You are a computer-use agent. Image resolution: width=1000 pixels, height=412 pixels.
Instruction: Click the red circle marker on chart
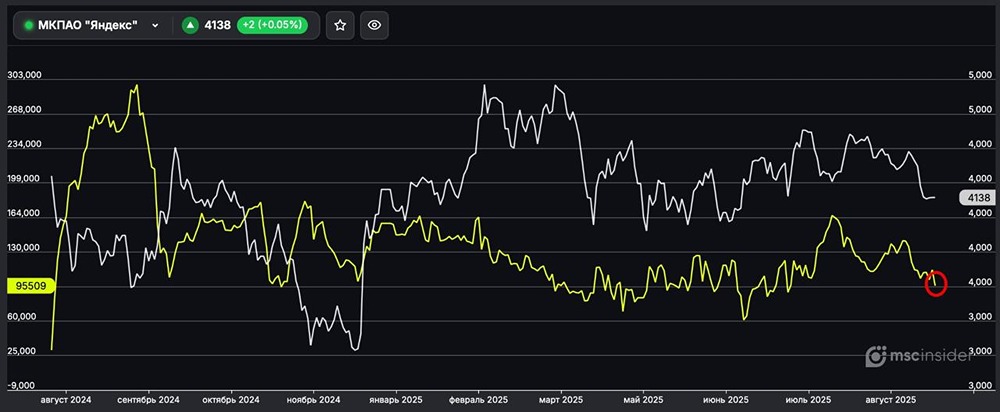(936, 283)
